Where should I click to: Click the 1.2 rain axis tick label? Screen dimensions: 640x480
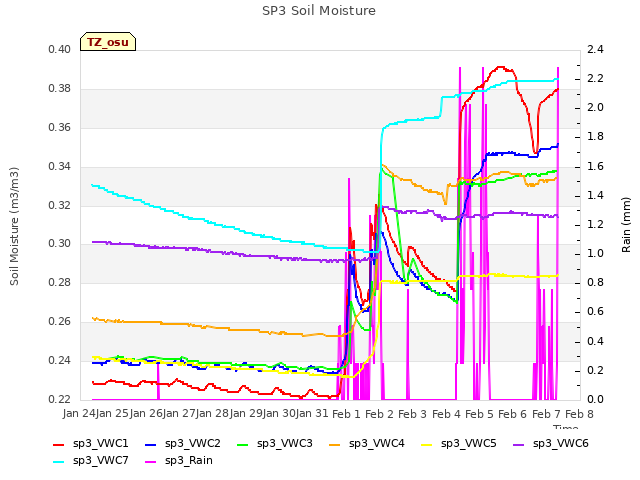coord(595,224)
